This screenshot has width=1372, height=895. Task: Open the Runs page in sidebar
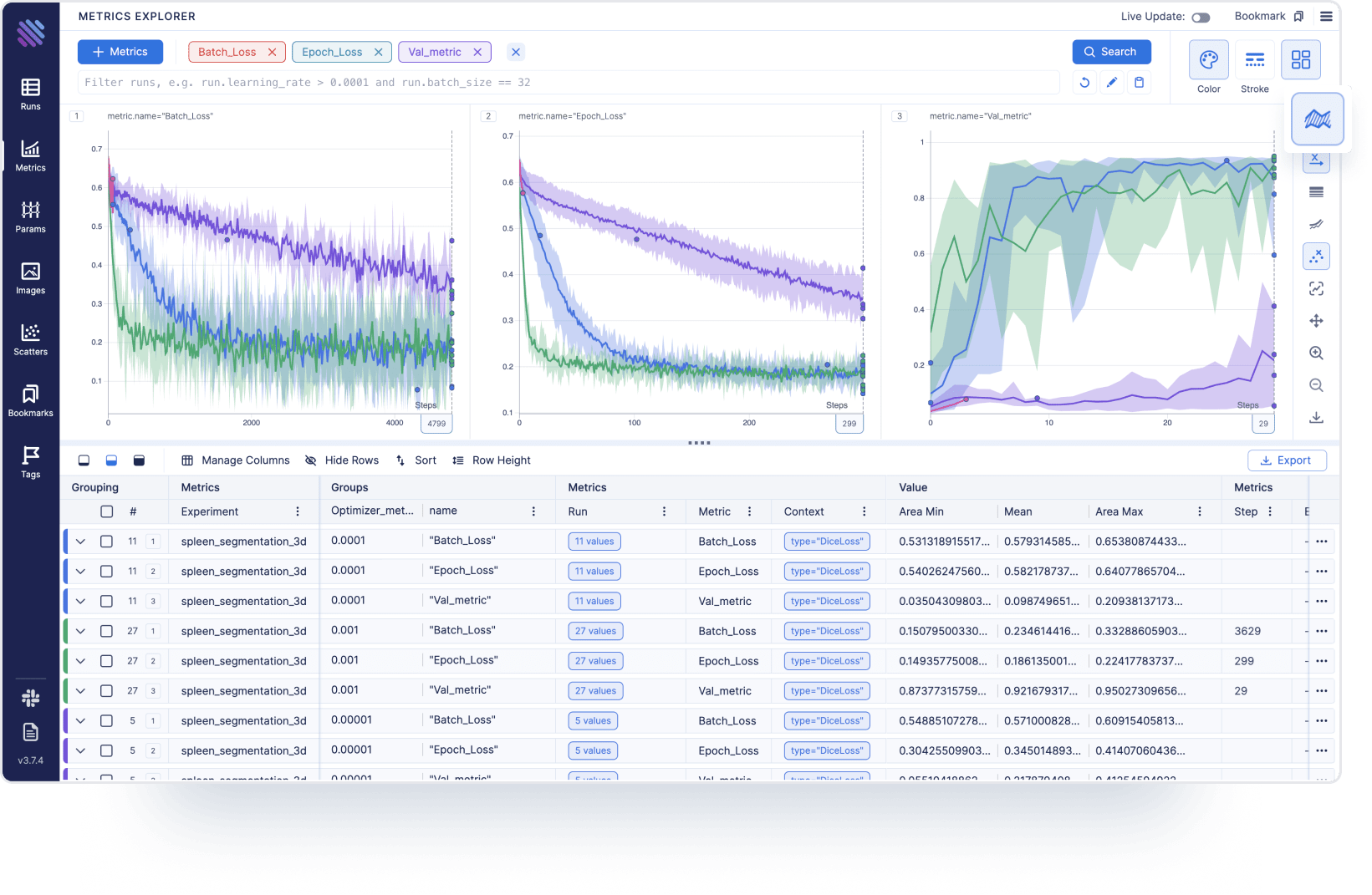[30, 94]
